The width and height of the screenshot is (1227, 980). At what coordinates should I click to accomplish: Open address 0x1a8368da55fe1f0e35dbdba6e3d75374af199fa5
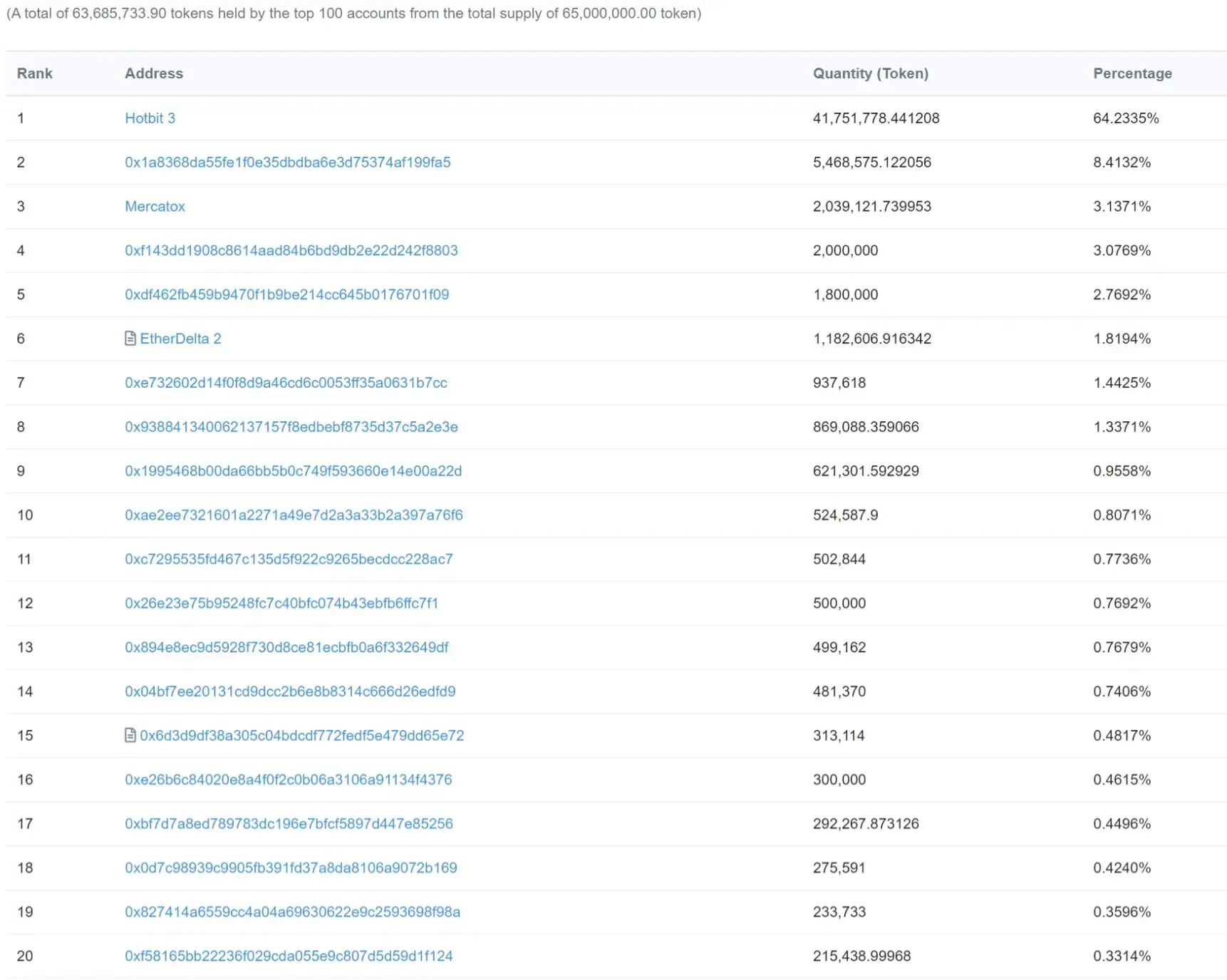click(288, 163)
